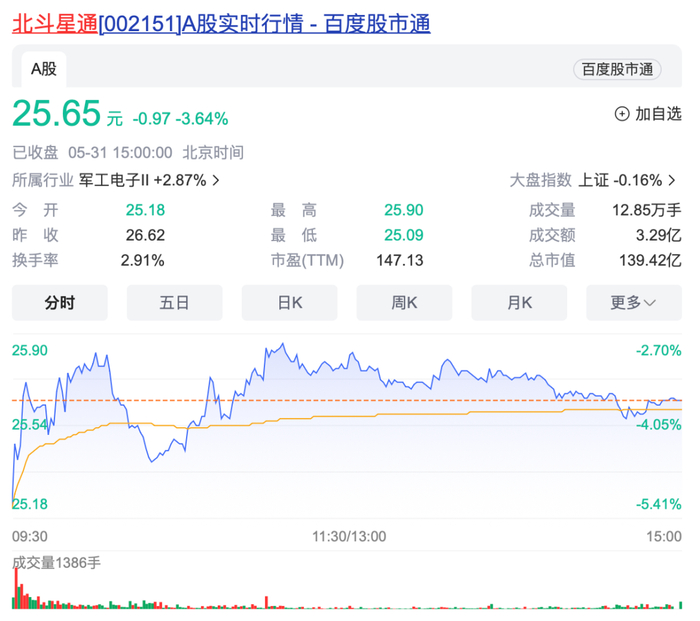700x621 pixels.
Task: Expand the 大盘指数 chevron arrow
Action: pos(672,180)
